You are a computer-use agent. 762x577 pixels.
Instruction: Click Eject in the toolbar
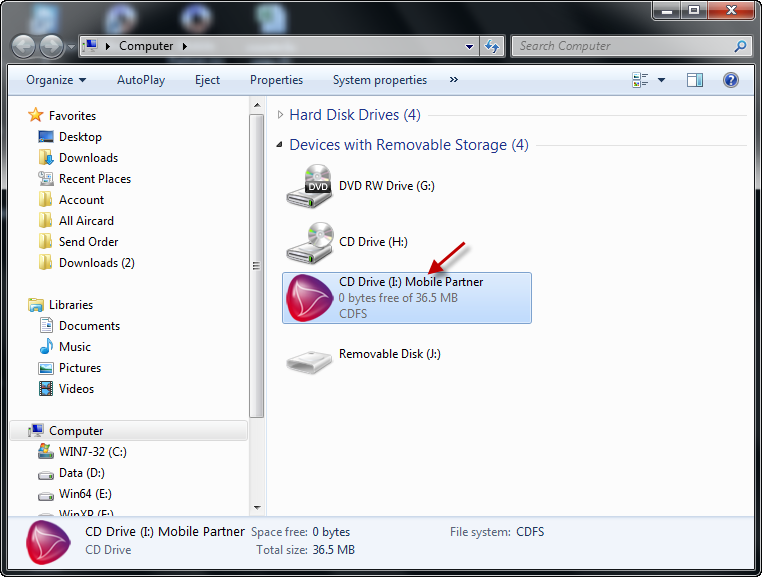[208, 80]
